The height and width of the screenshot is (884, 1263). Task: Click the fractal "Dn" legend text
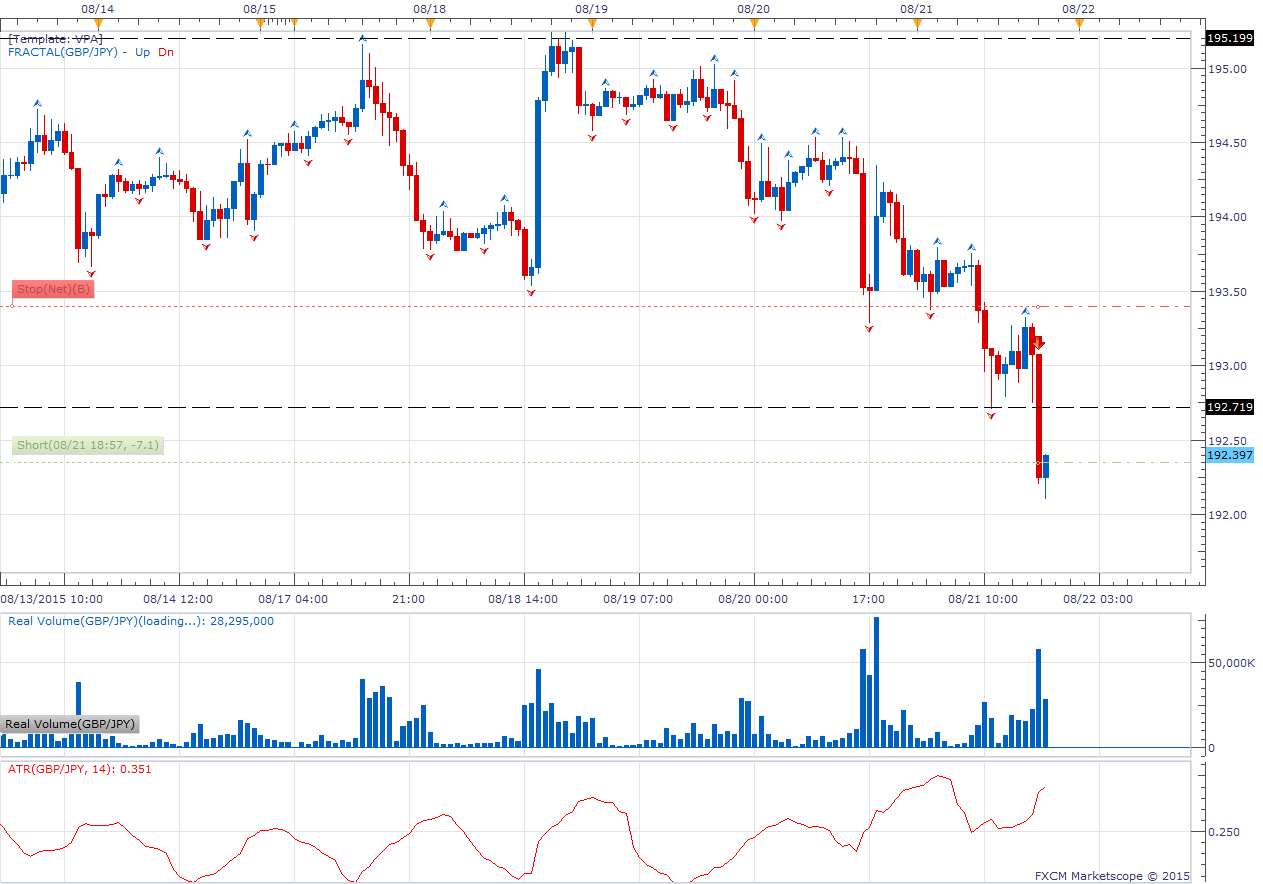166,52
